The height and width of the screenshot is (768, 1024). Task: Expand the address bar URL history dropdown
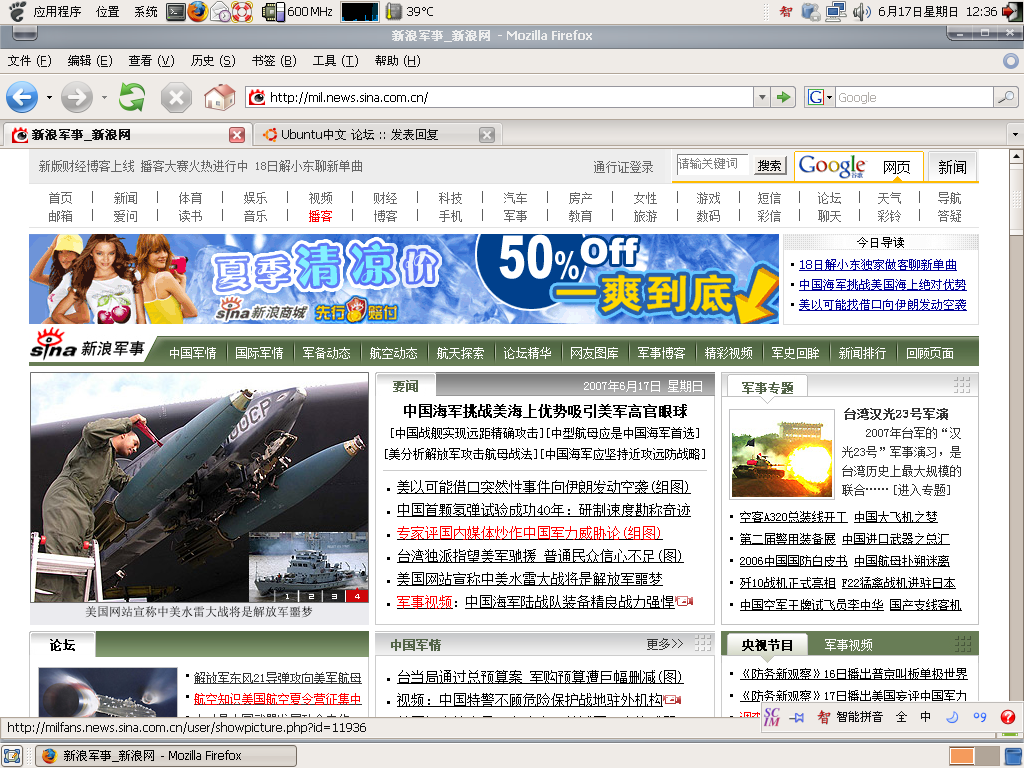[x=761, y=97]
